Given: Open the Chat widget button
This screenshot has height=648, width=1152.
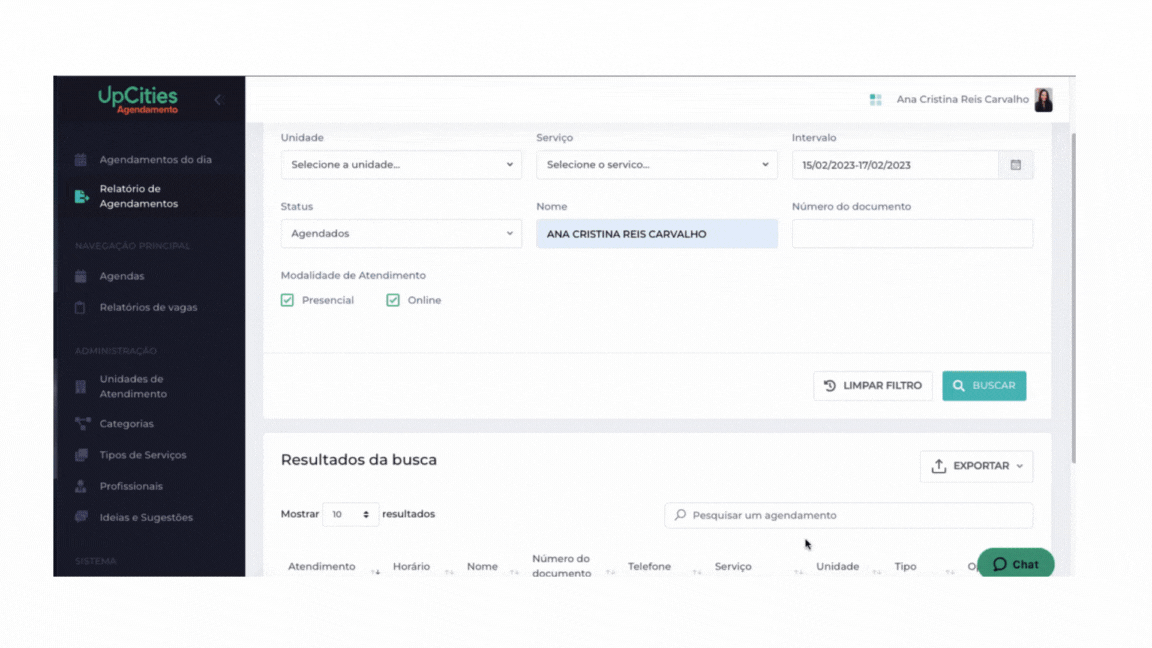Looking at the screenshot, I should [x=1015, y=564].
